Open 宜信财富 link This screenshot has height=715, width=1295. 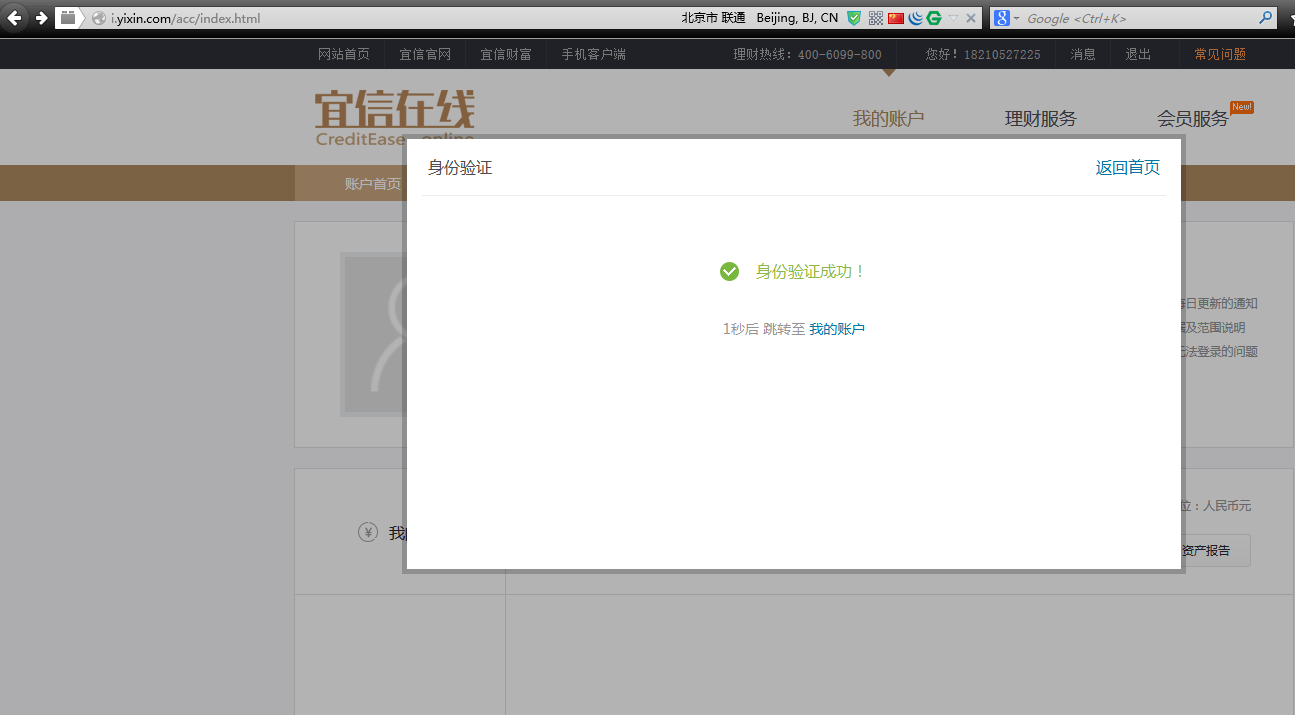tap(506, 54)
